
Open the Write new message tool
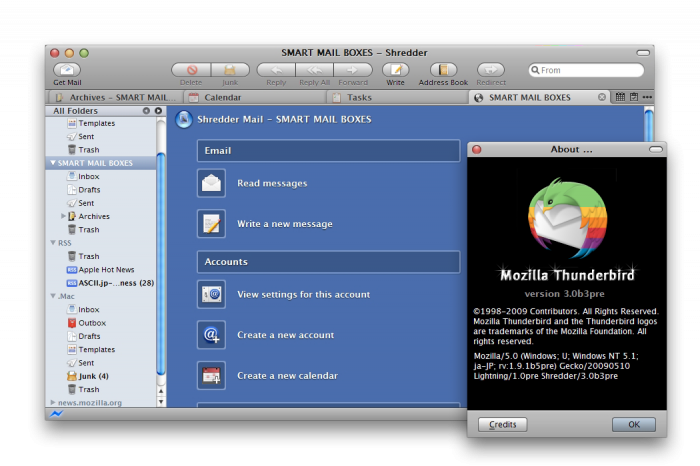click(x=396, y=70)
